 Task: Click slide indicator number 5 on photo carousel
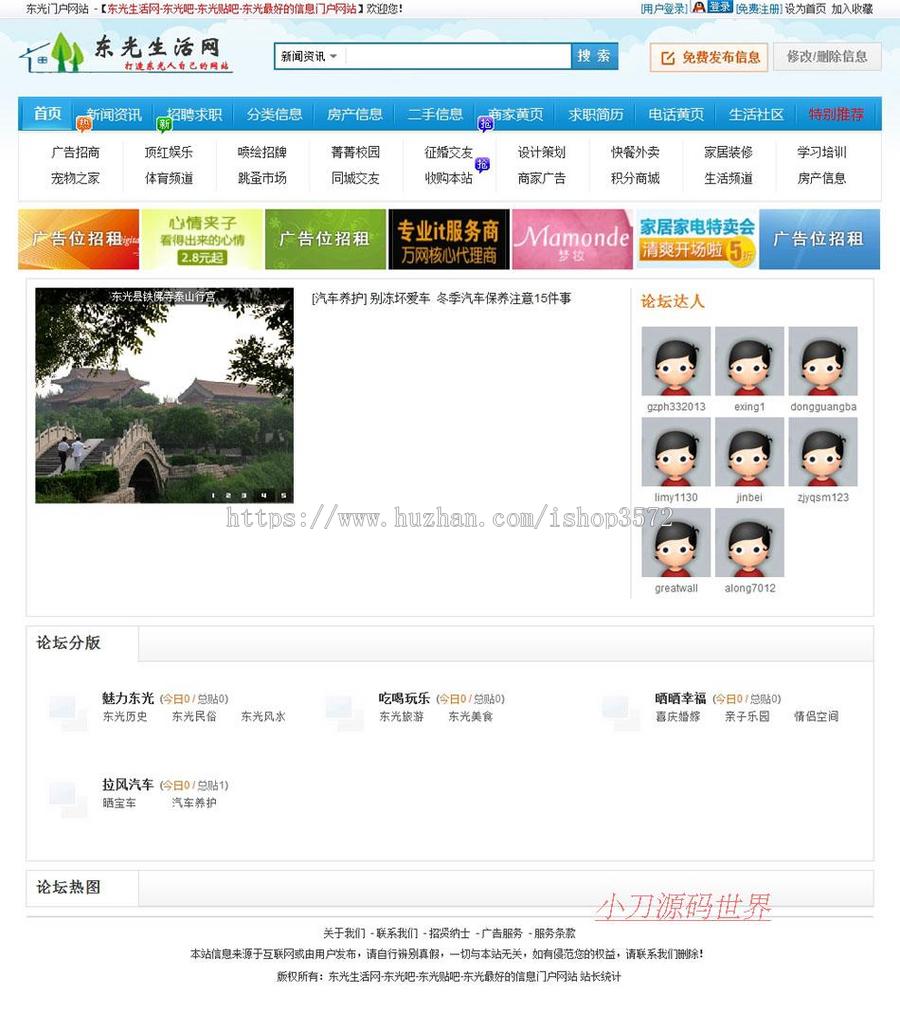(x=284, y=495)
